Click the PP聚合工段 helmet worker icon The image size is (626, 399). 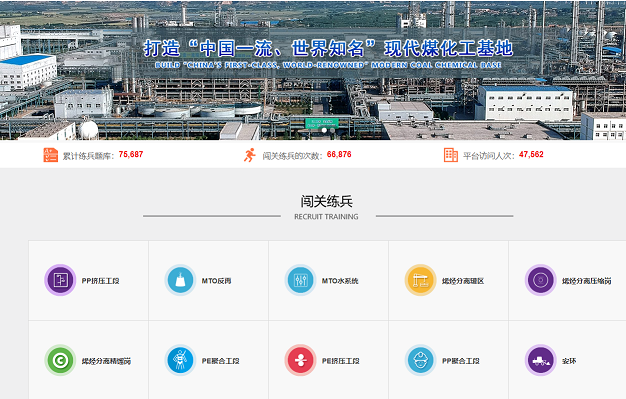[420, 360]
